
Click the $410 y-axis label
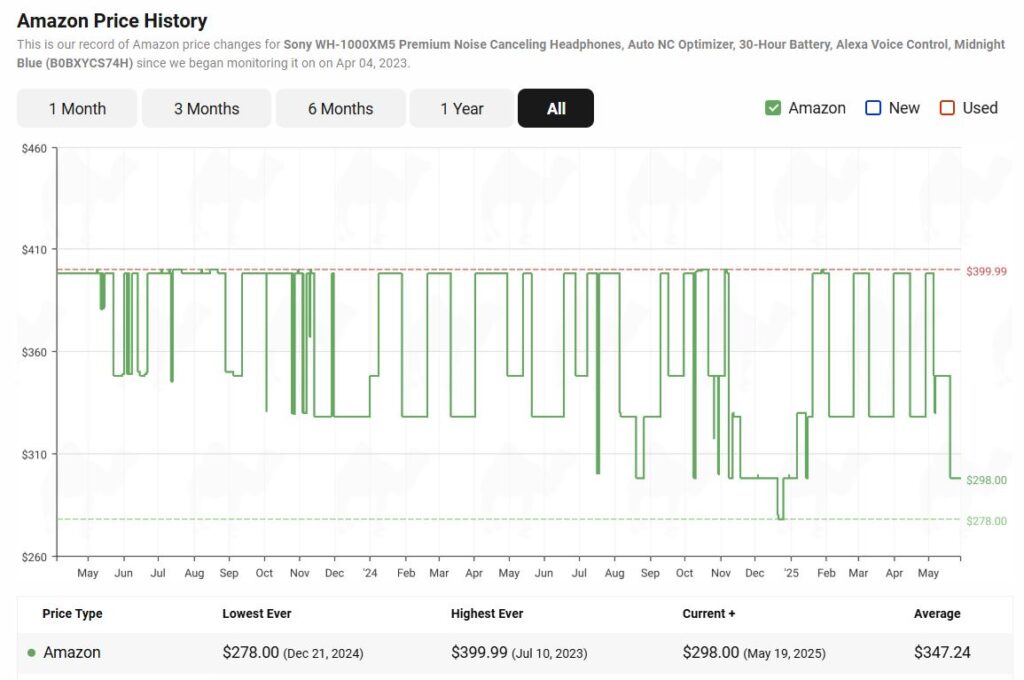pyautogui.click(x=34, y=250)
